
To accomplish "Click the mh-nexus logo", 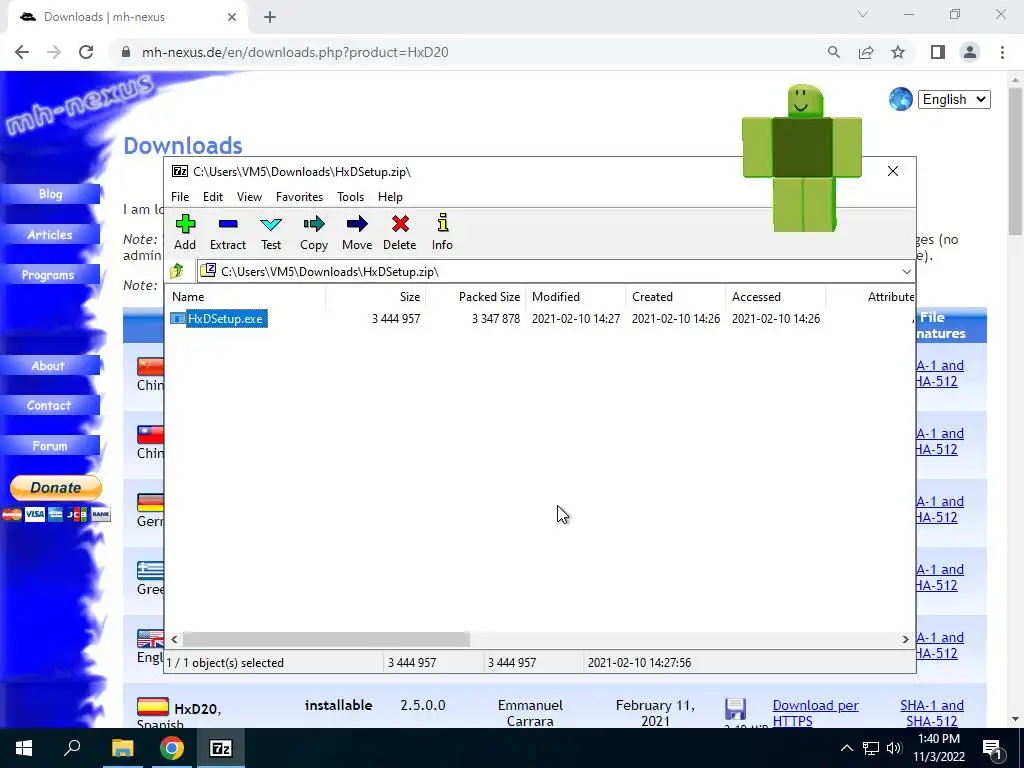I will coord(80,103).
